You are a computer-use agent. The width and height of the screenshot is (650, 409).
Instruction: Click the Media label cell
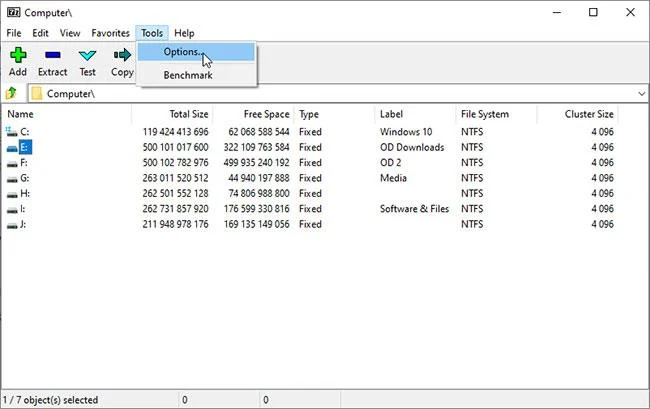click(x=393, y=178)
